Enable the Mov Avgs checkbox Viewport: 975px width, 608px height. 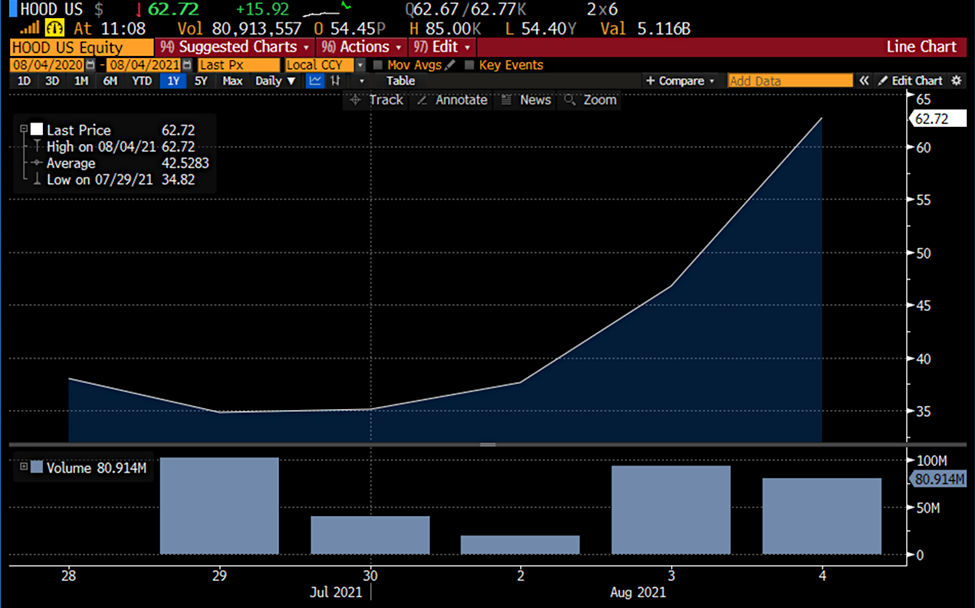[377, 65]
